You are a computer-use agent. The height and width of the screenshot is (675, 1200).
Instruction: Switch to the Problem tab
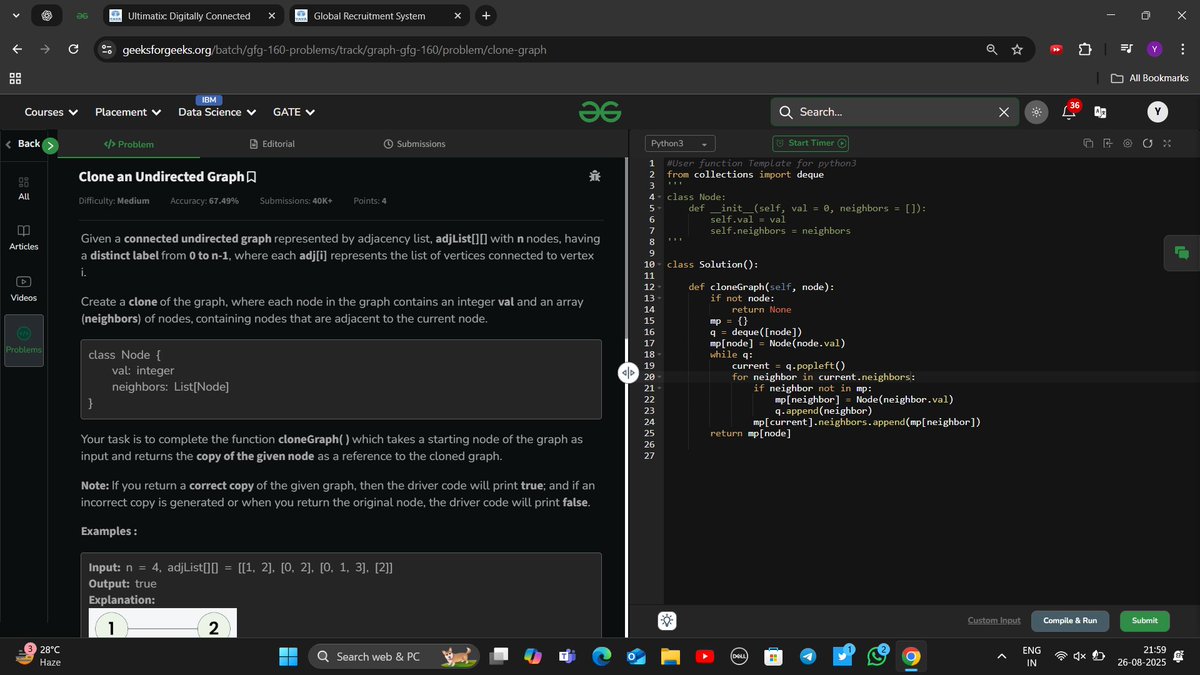tap(129, 144)
